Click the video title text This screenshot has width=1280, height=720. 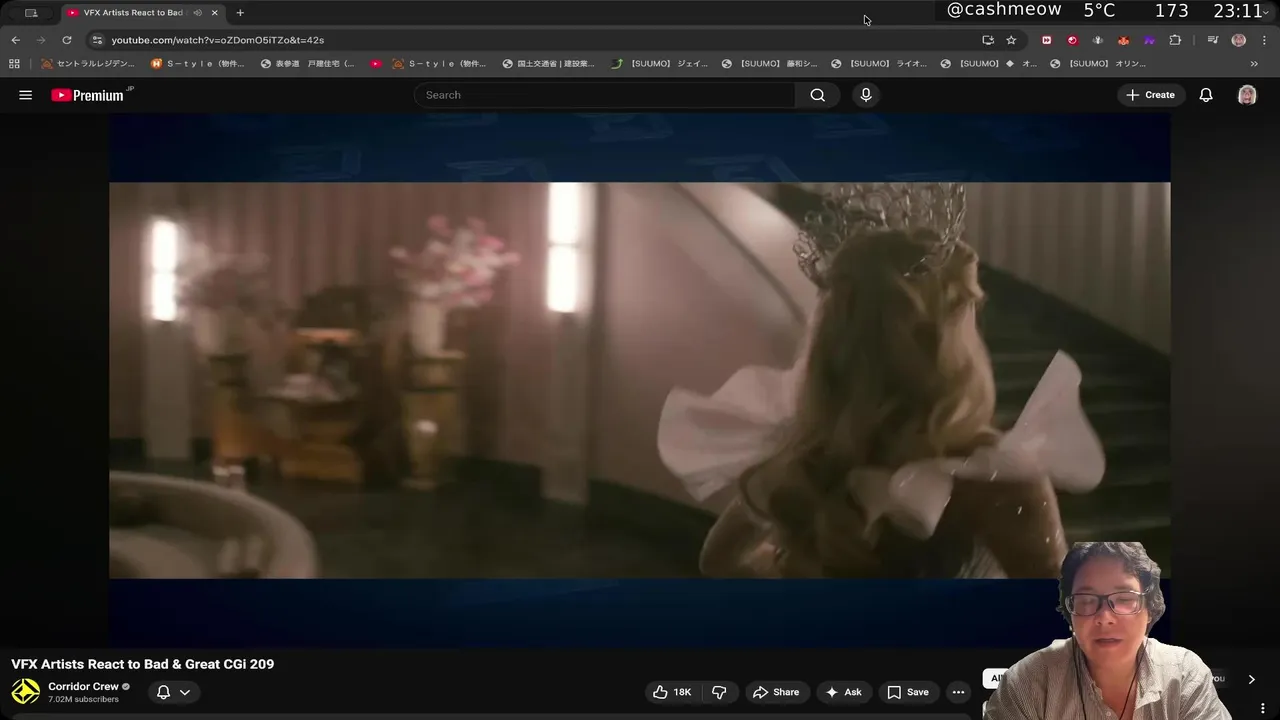pyautogui.click(x=143, y=664)
